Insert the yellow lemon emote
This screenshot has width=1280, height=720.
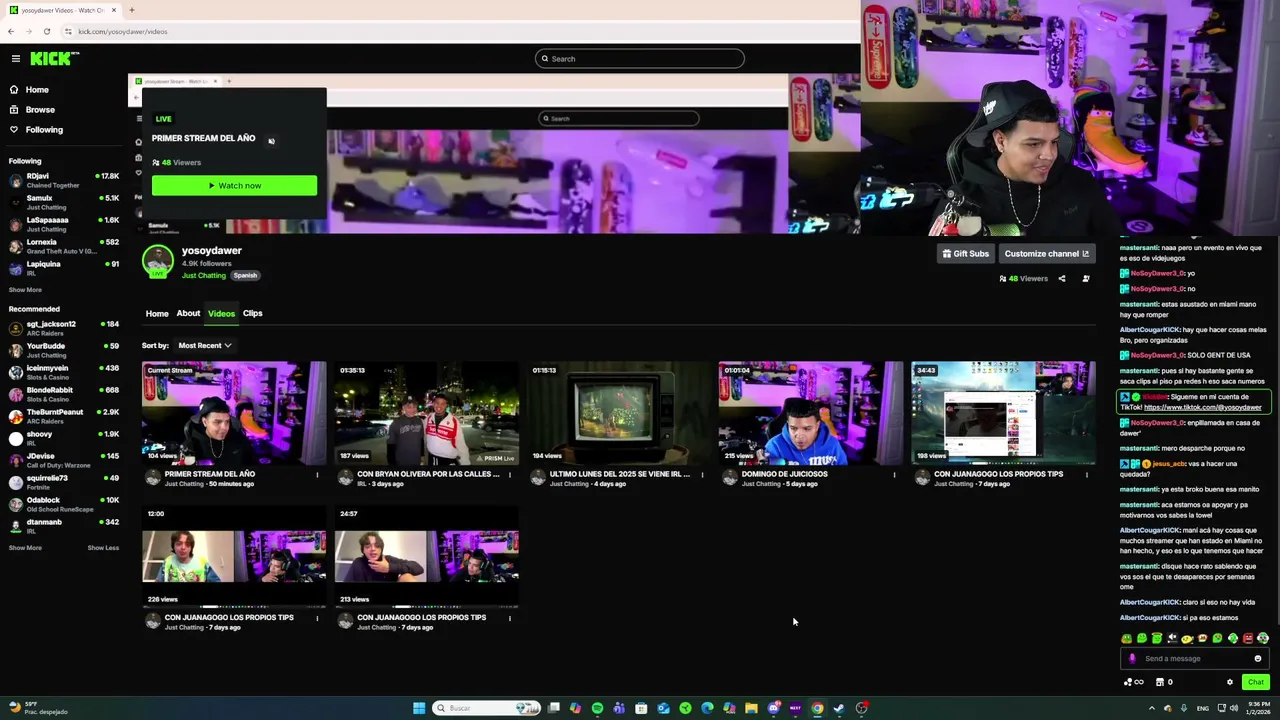(1187, 639)
